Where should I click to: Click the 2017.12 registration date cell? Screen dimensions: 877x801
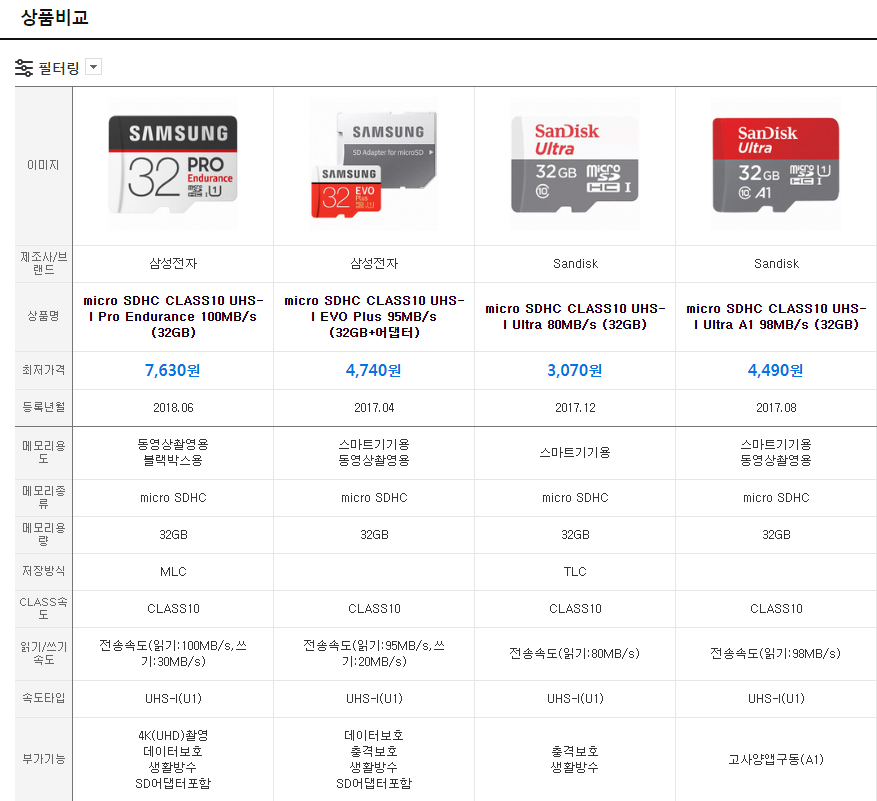(x=575, y=408)
